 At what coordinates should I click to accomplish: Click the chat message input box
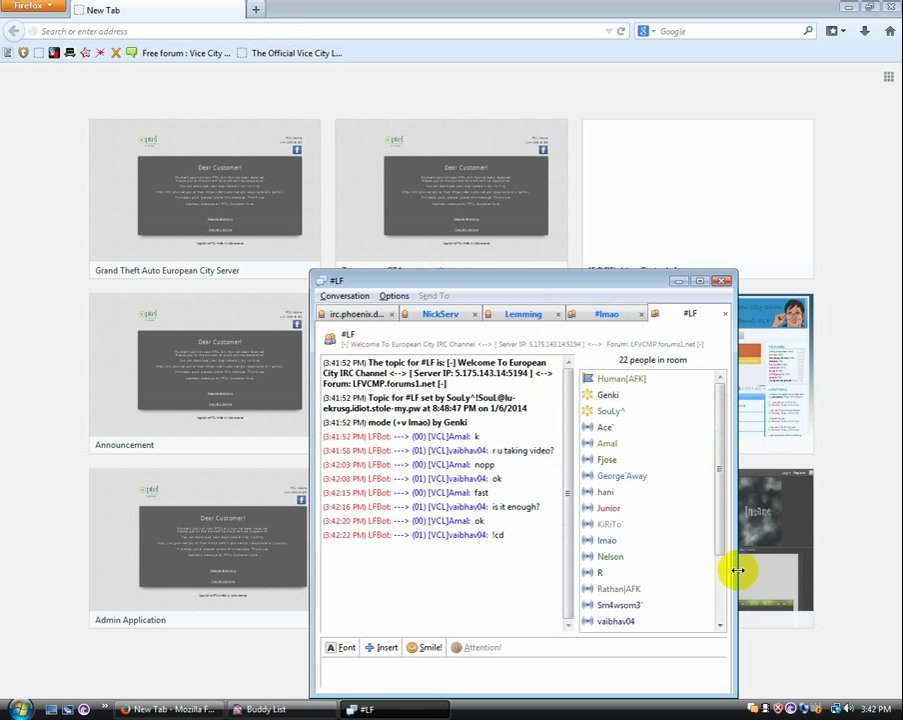coord(523,674)
